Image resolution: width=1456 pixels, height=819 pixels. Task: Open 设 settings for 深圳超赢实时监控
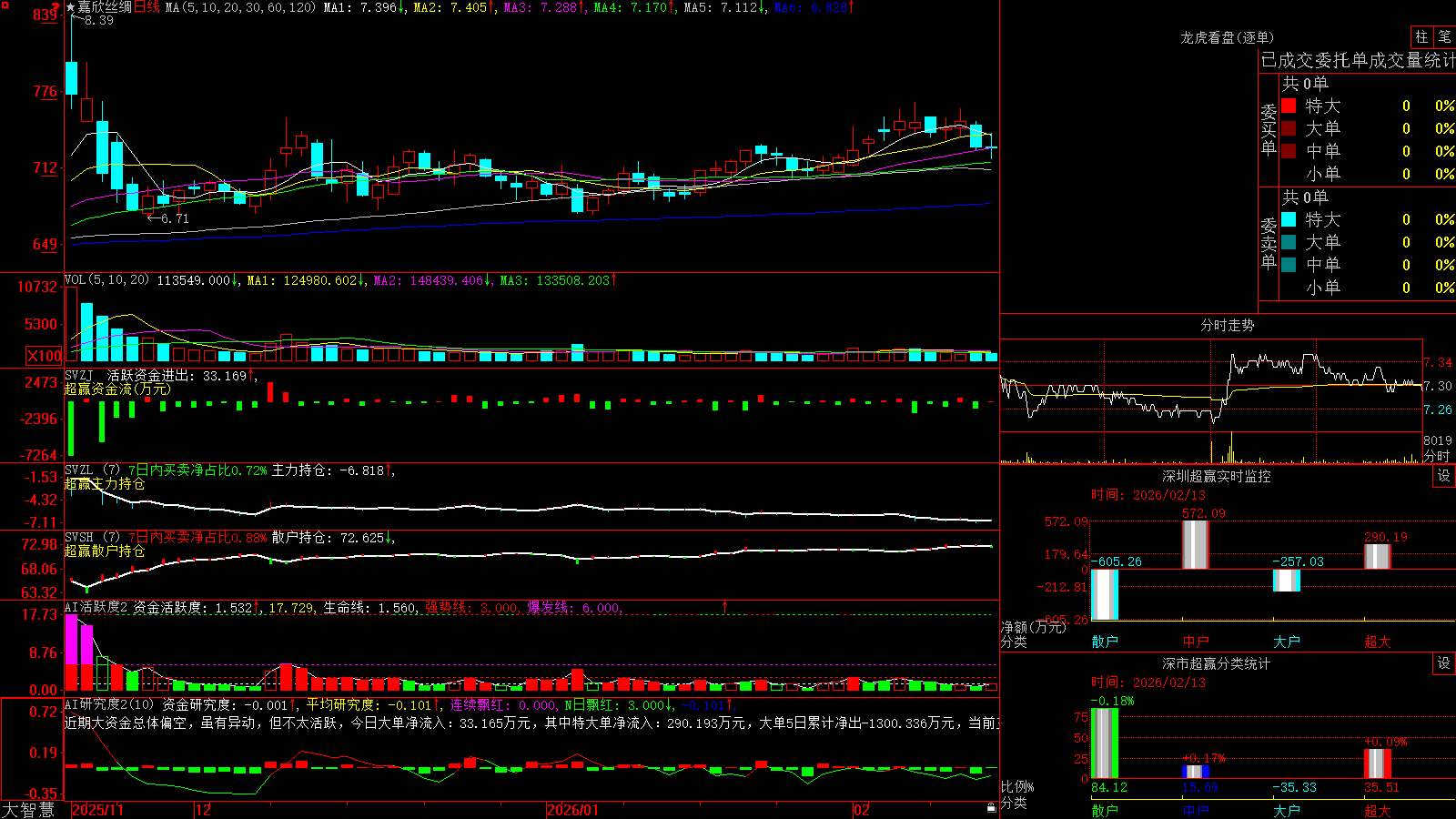(1443, 476)
